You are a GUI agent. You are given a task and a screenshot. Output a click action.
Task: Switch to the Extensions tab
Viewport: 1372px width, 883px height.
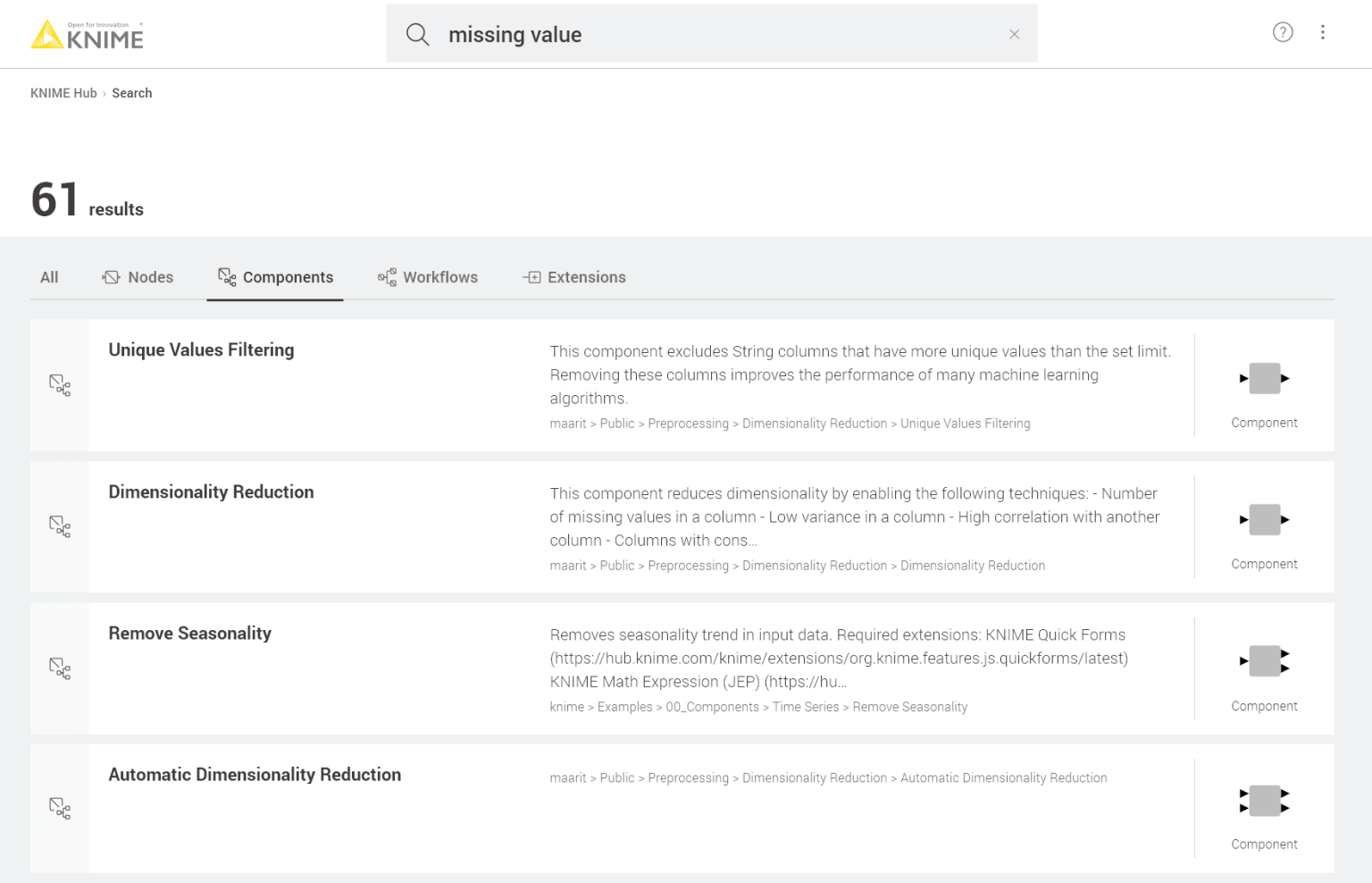[574, 277]
